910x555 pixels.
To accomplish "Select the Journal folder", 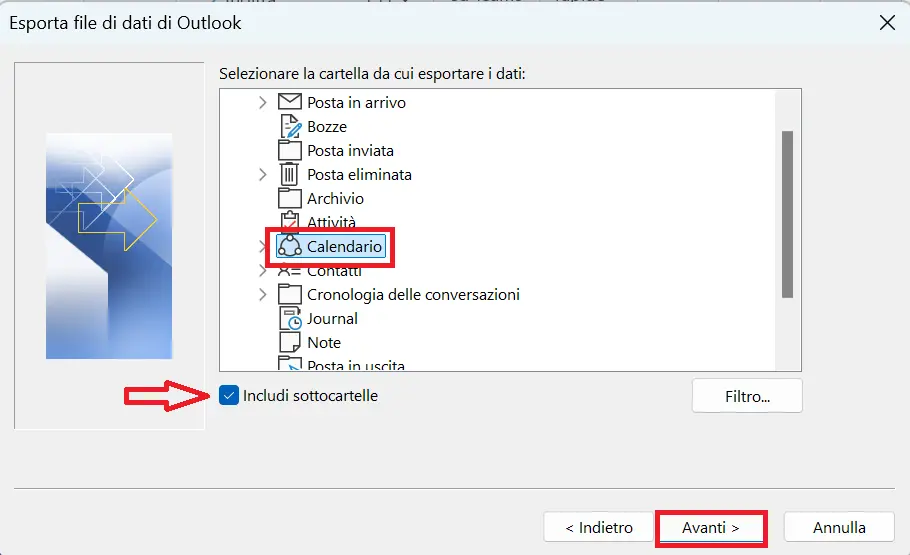I will pos(332,319).
